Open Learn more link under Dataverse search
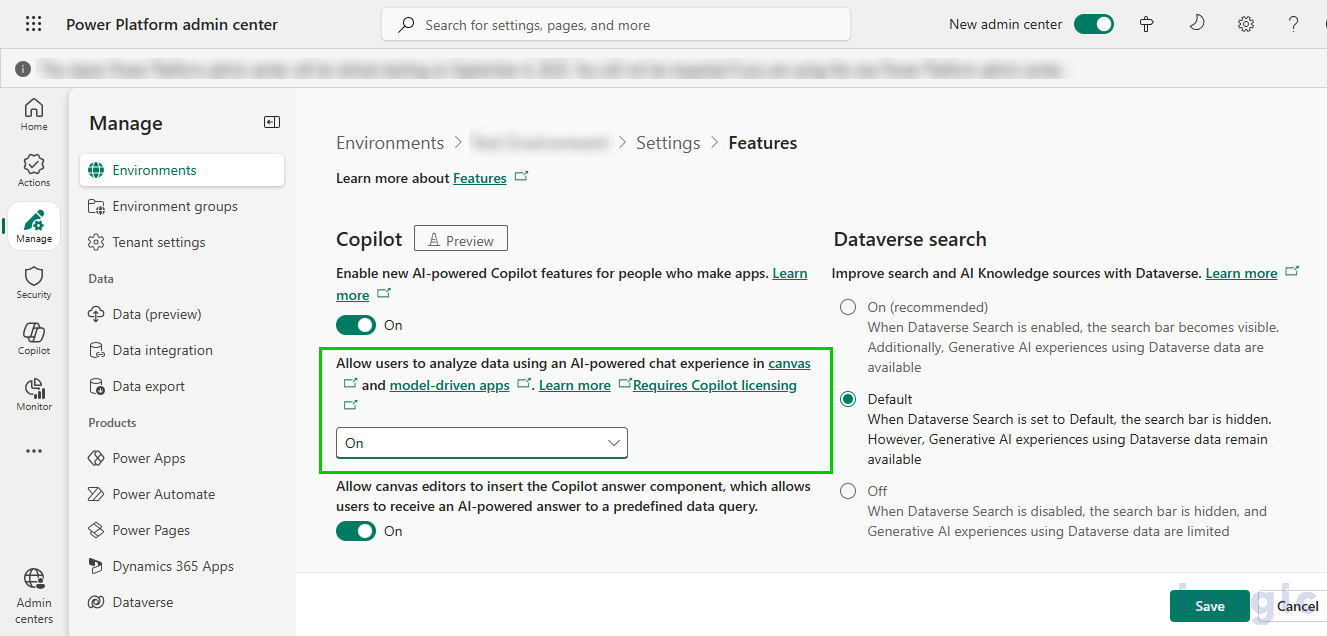Image resolution: width=1327 pixels, height=636 pixels. [1241, 273]
